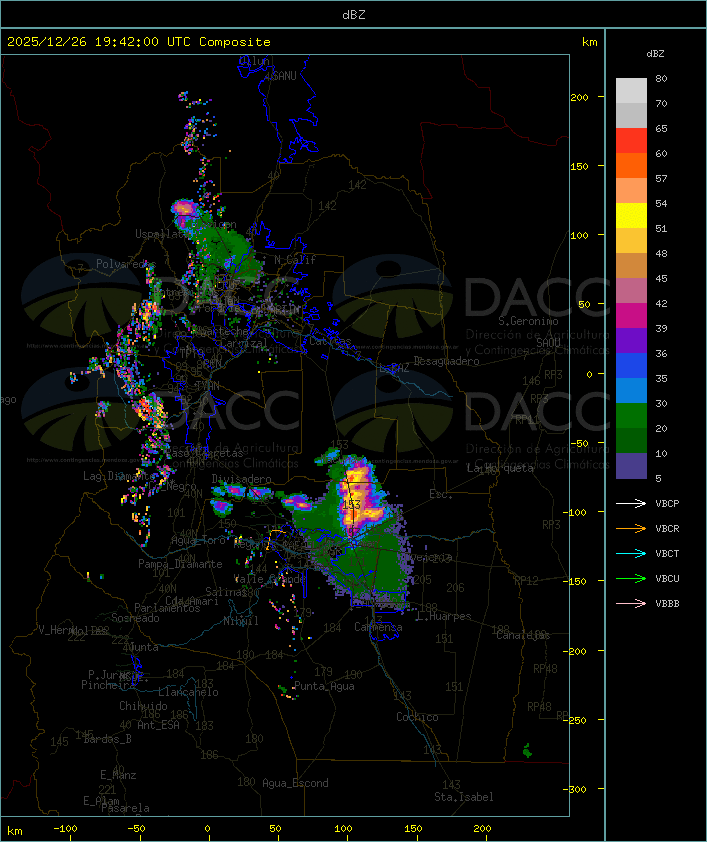Click the pink VBBB arrow icon
This screenshot has width=707, height=842.
coord(631,604)
